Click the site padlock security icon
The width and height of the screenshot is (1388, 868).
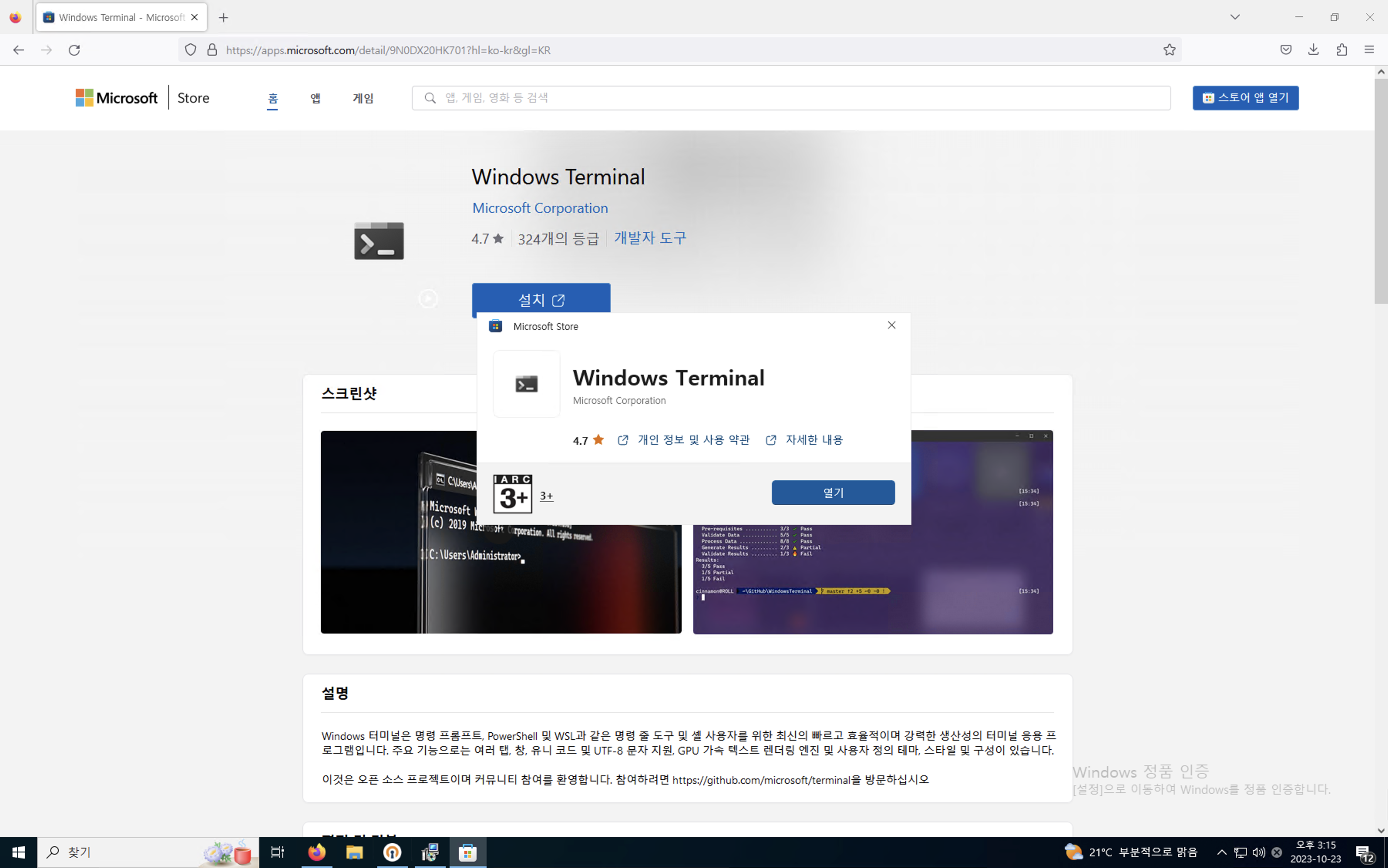[212, 50]
